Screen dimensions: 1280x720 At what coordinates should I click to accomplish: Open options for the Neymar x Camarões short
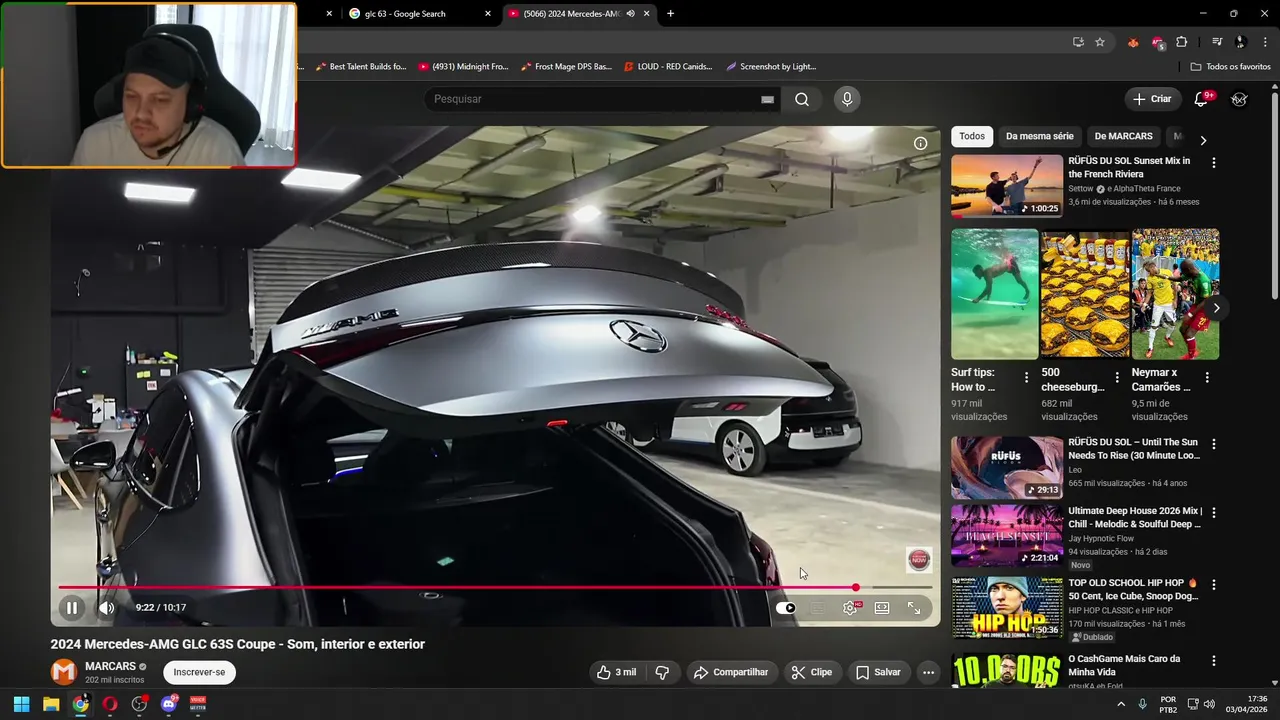1207,378
